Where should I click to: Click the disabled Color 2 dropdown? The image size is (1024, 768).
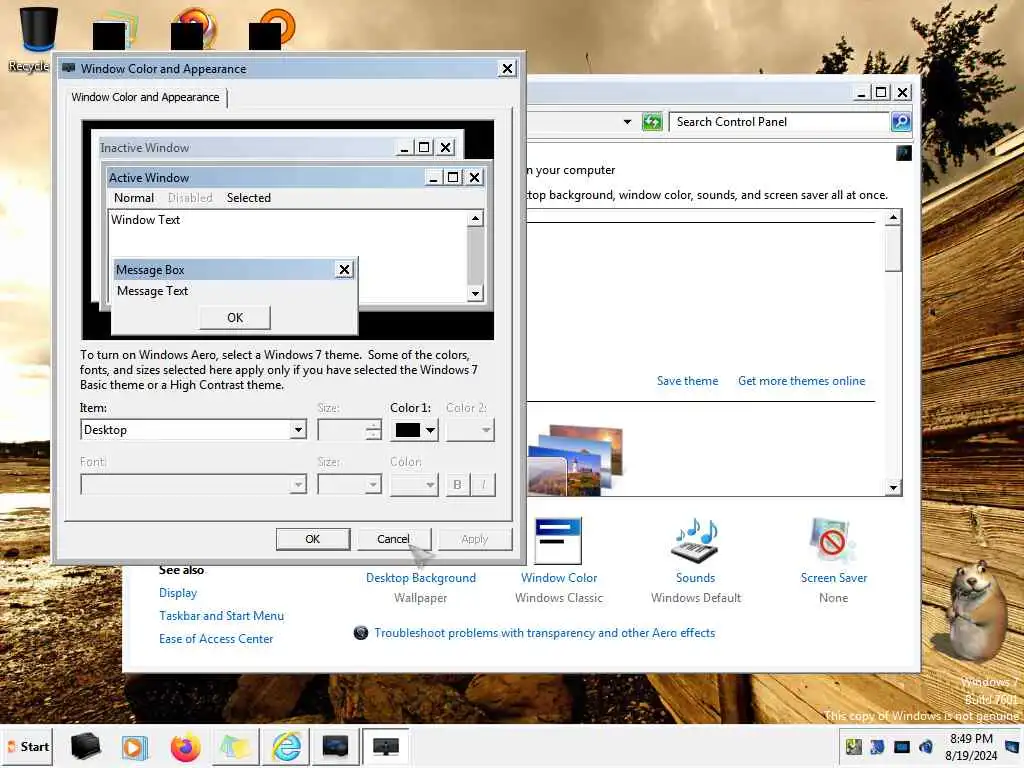tap(470, 430)
